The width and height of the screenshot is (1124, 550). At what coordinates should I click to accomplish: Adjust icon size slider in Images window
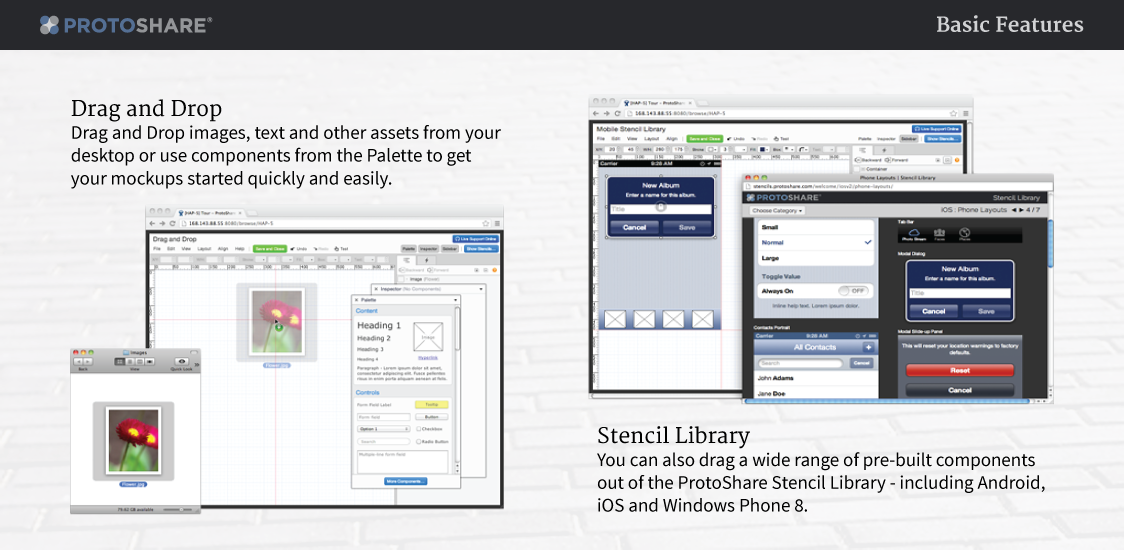pos(177,510)
